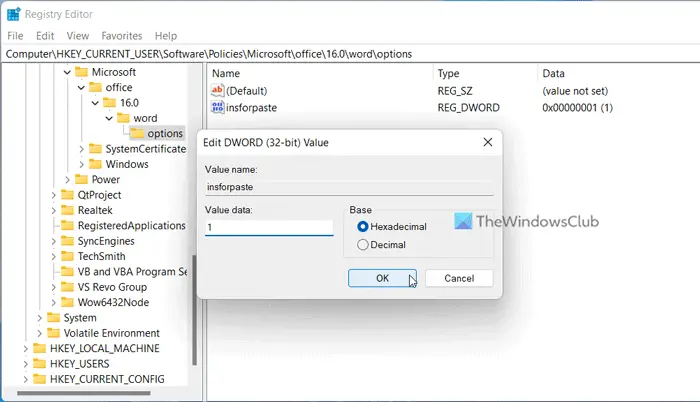Expand the Power tree node
Image resolution: width=700 pixels, height=402 pixels.
[67, 180]
